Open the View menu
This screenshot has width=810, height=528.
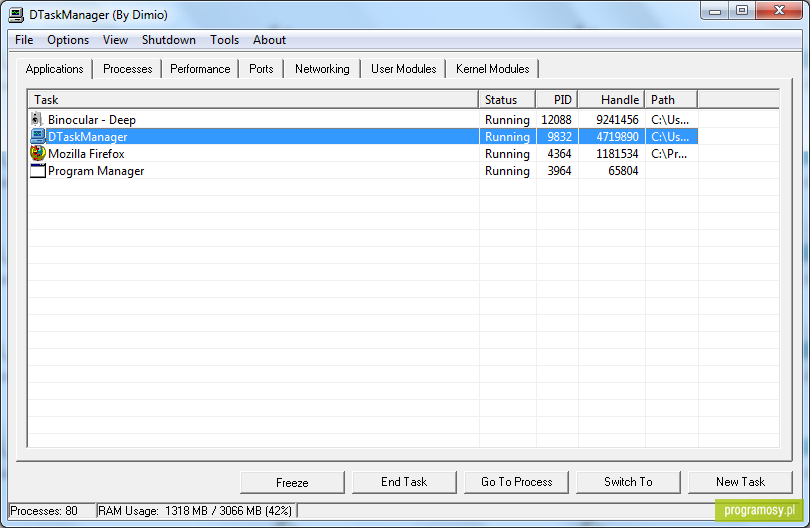tap(115, 40)
